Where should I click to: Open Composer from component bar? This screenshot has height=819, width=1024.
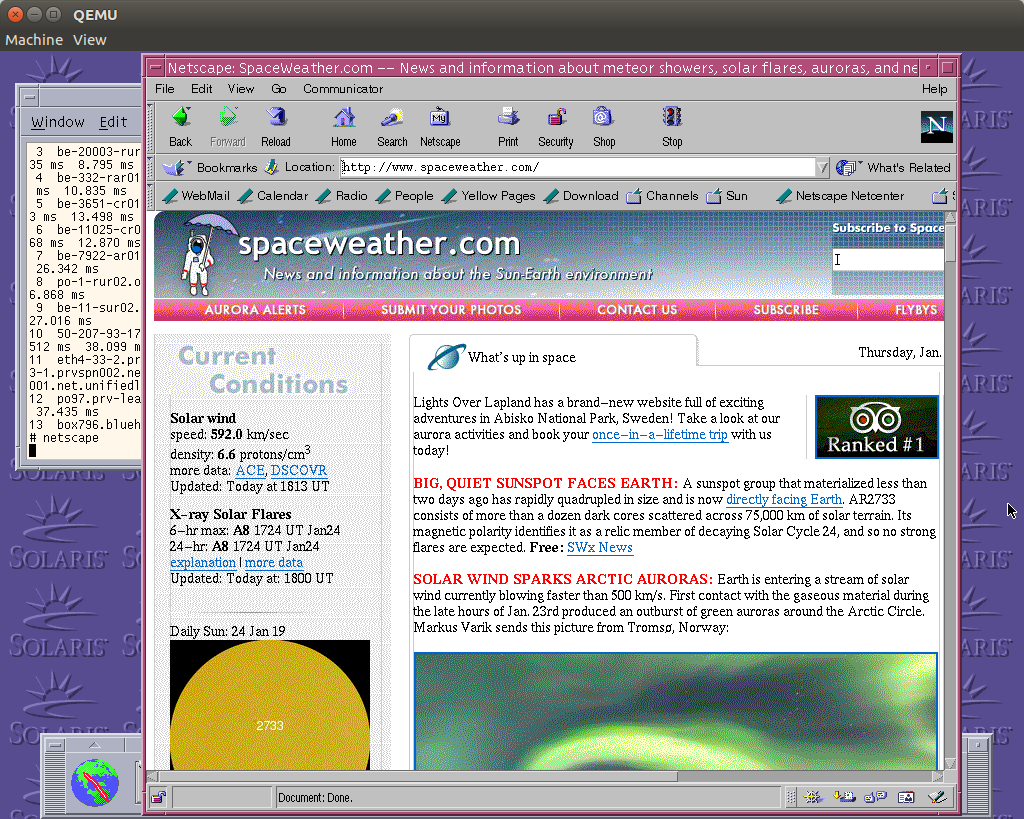937,797
